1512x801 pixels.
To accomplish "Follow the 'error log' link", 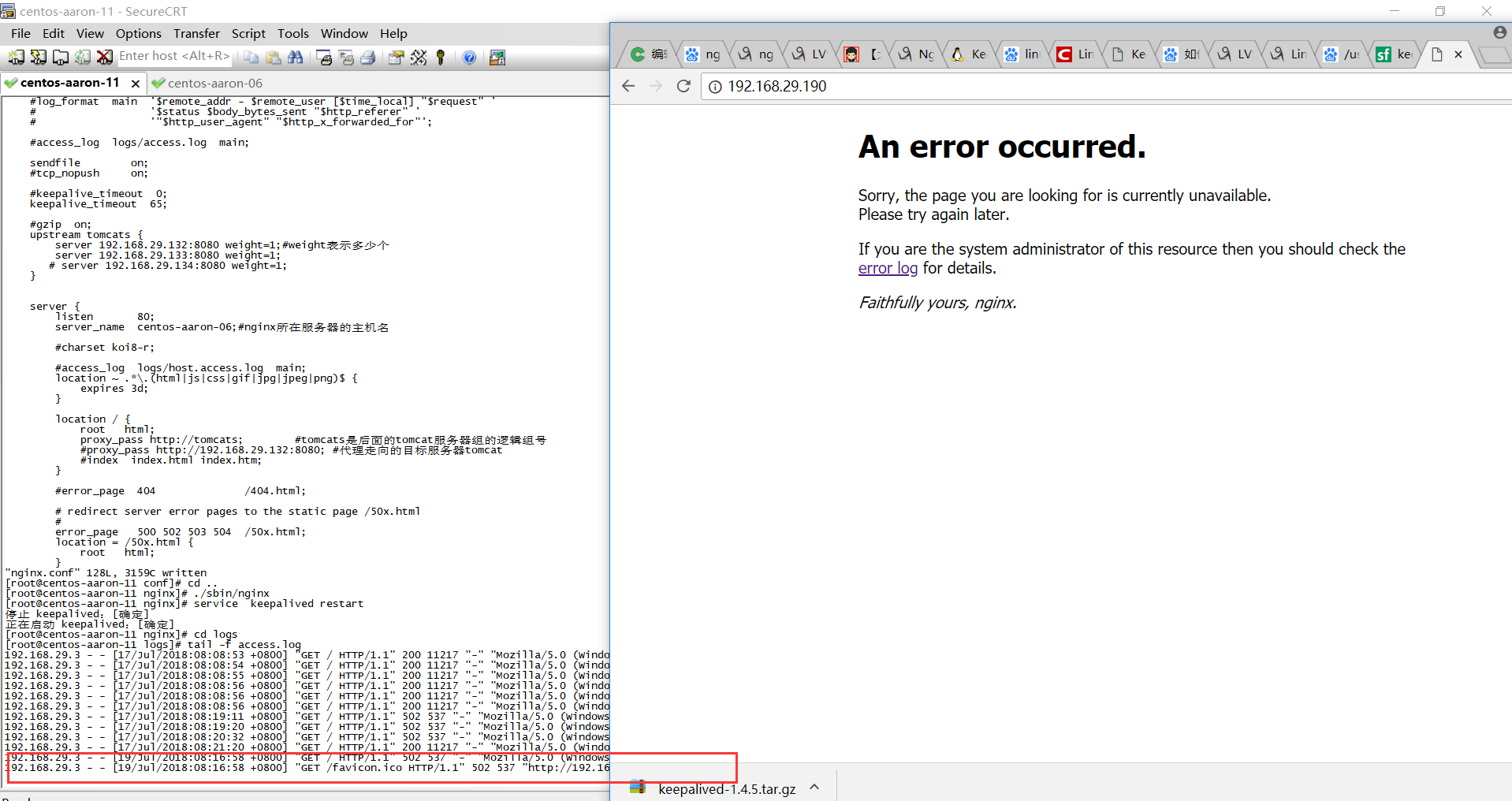I will [888, 268].
